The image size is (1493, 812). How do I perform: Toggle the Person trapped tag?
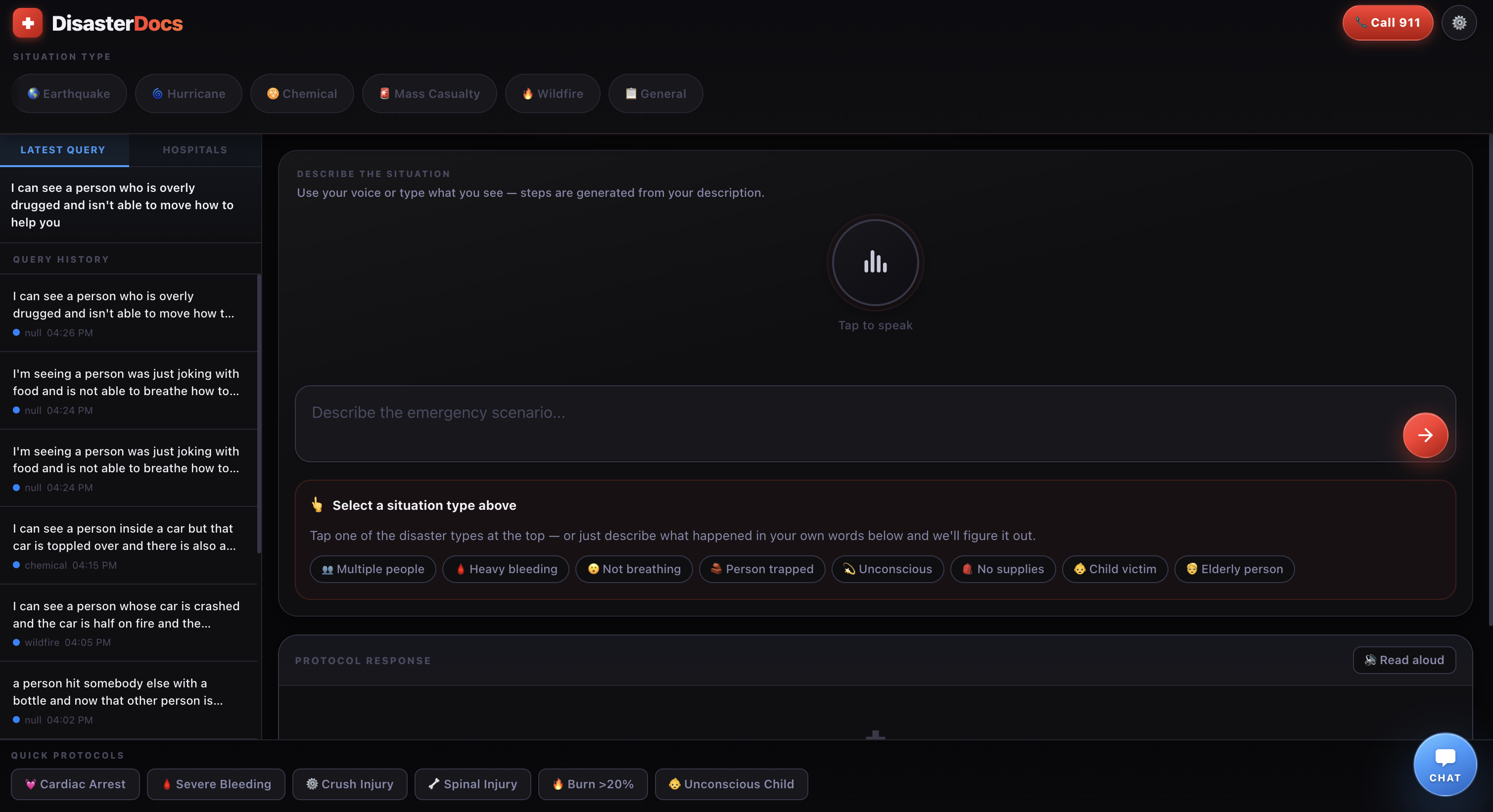tap(761, 569)
